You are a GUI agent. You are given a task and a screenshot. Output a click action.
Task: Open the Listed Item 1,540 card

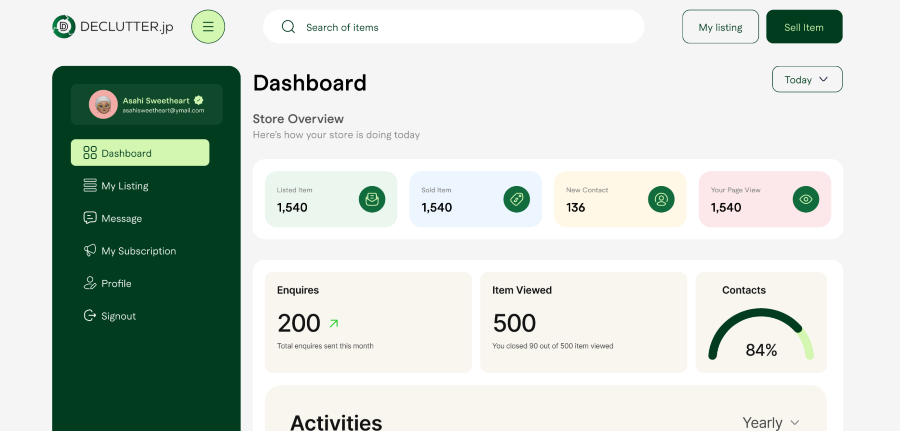click(331, 199)
